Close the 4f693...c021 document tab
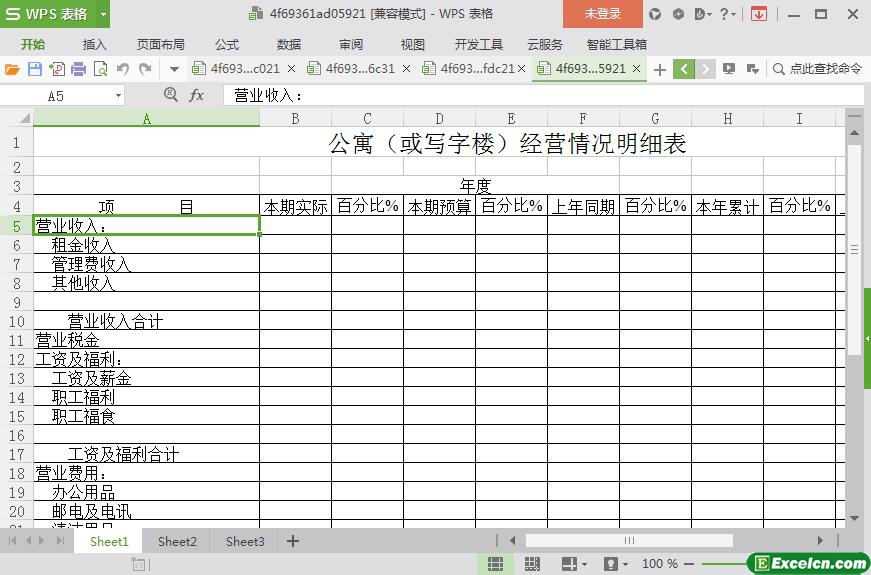 pyautogui.click(x=292, y=69)
